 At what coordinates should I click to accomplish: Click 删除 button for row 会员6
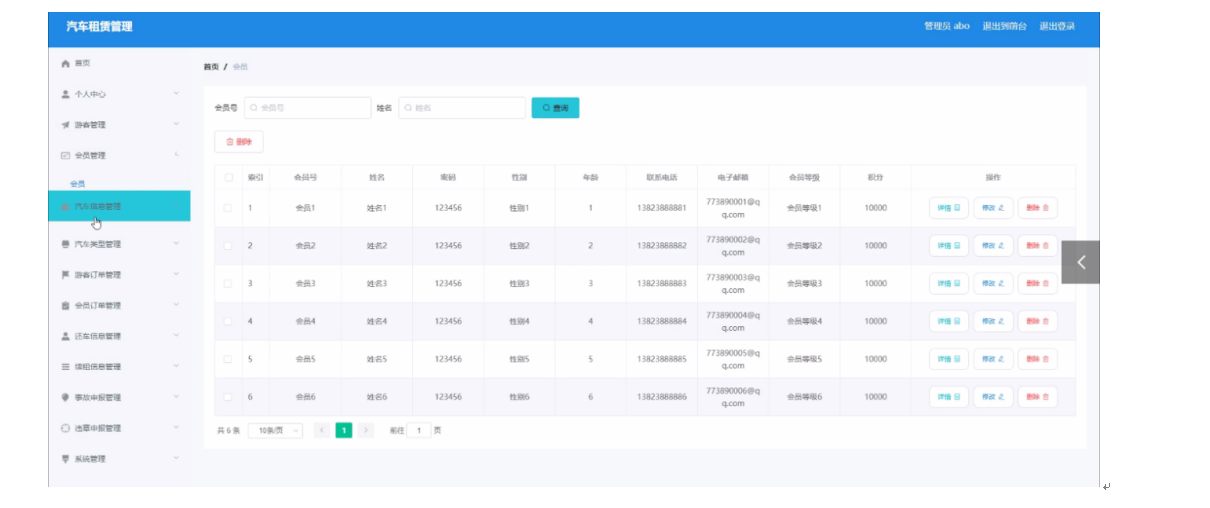tap(1037, 397)
